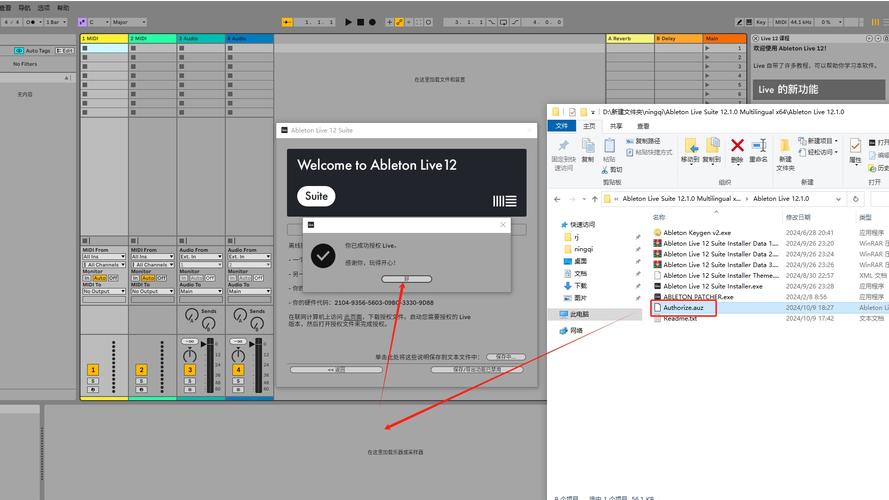Toggle the Draw Mode pencil button
Viewport: 889px width, 500px height.
[x=739, y=22]
